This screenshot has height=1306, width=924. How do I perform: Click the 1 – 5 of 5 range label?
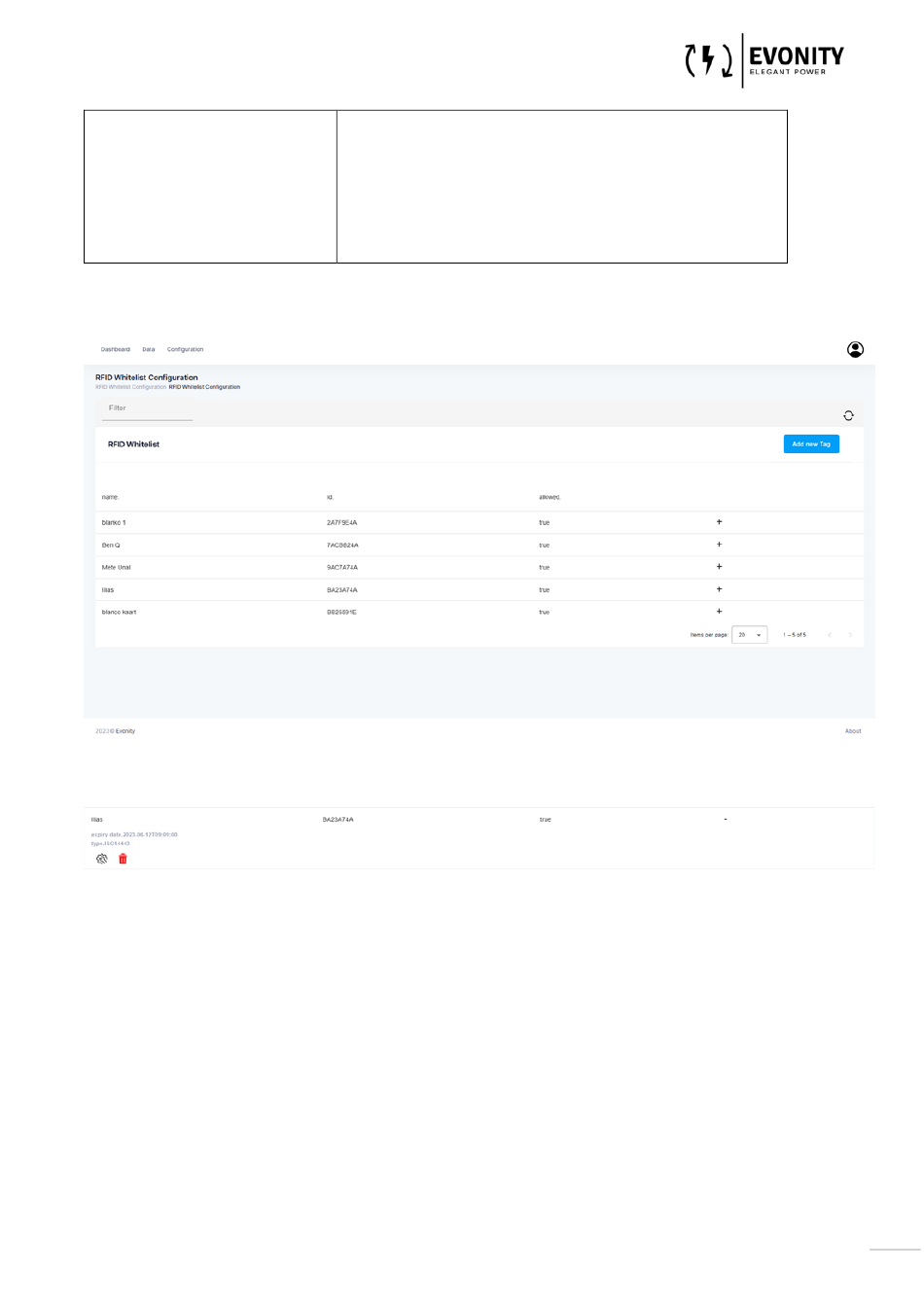[795, 635]
